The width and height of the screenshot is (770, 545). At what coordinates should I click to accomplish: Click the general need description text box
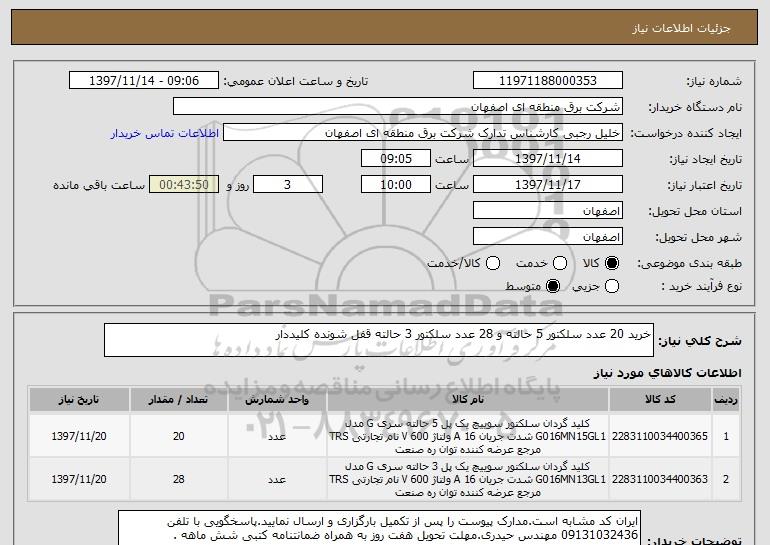click(x=379, y=340)
